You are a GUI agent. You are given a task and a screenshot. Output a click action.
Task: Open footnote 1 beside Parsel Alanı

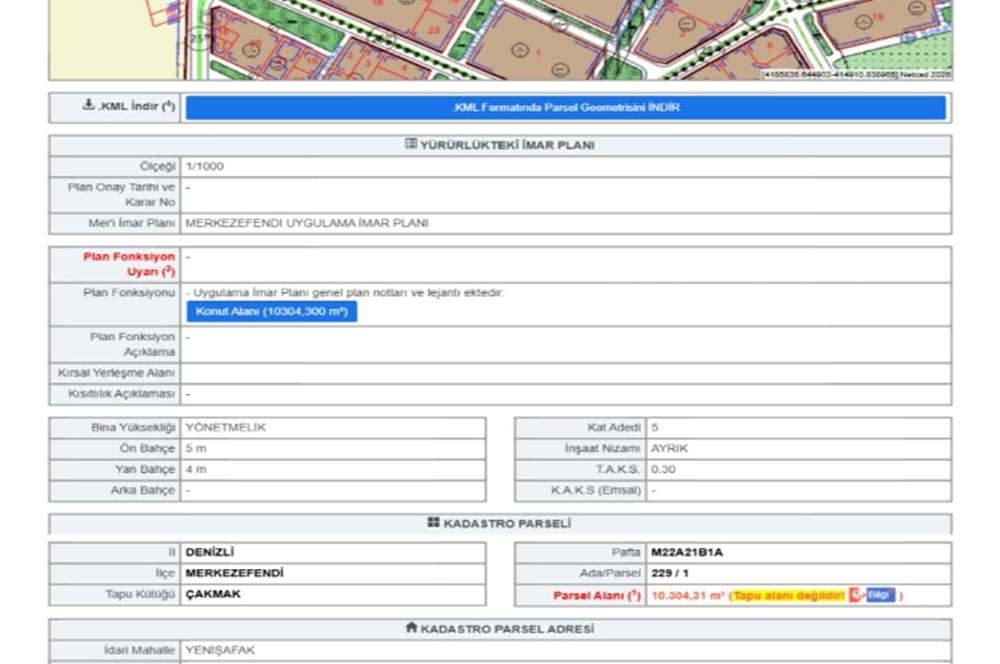[635, 596]
